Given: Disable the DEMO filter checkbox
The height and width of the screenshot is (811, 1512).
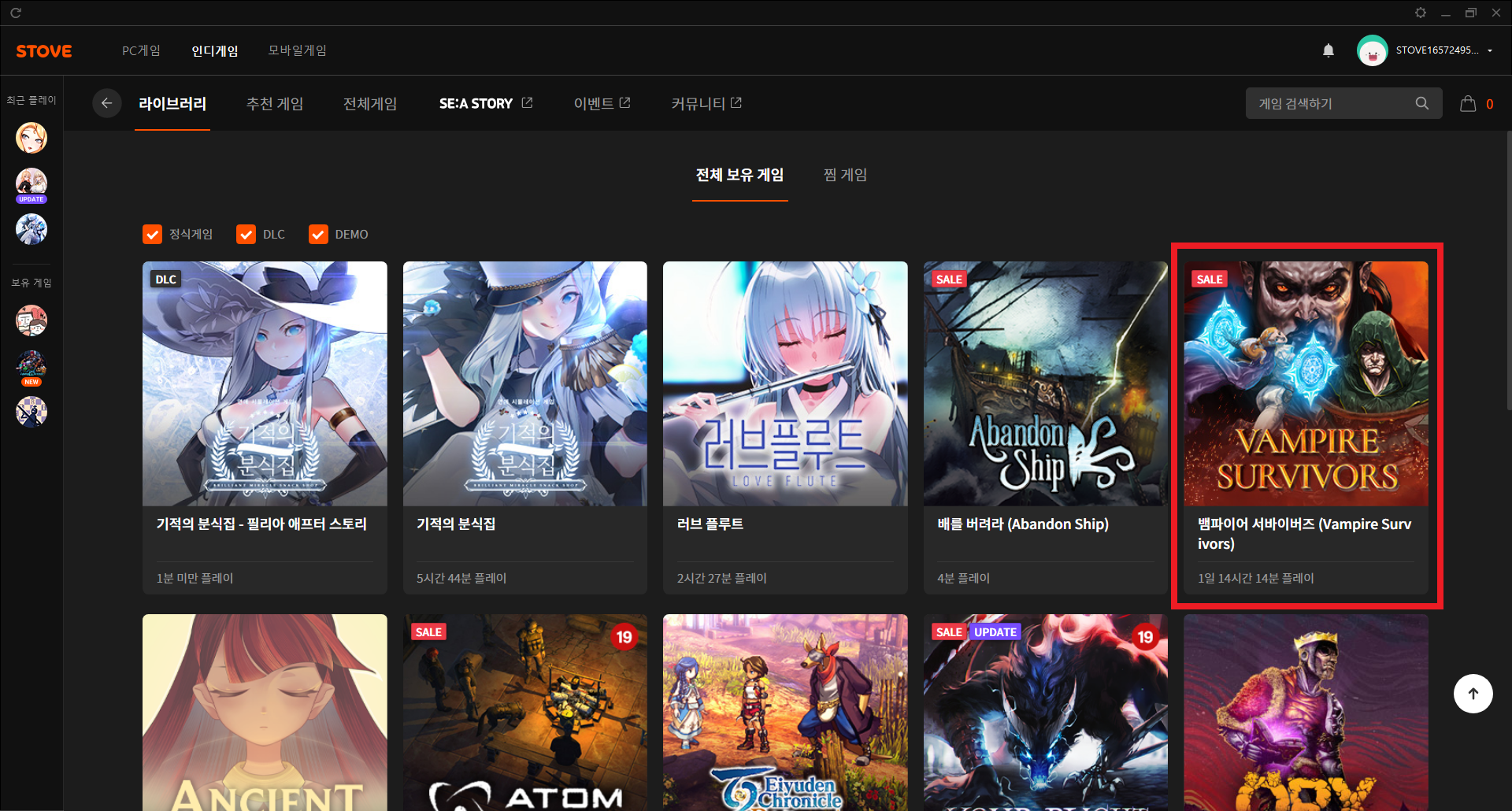Looking at the screenshot, I should 318,235.
